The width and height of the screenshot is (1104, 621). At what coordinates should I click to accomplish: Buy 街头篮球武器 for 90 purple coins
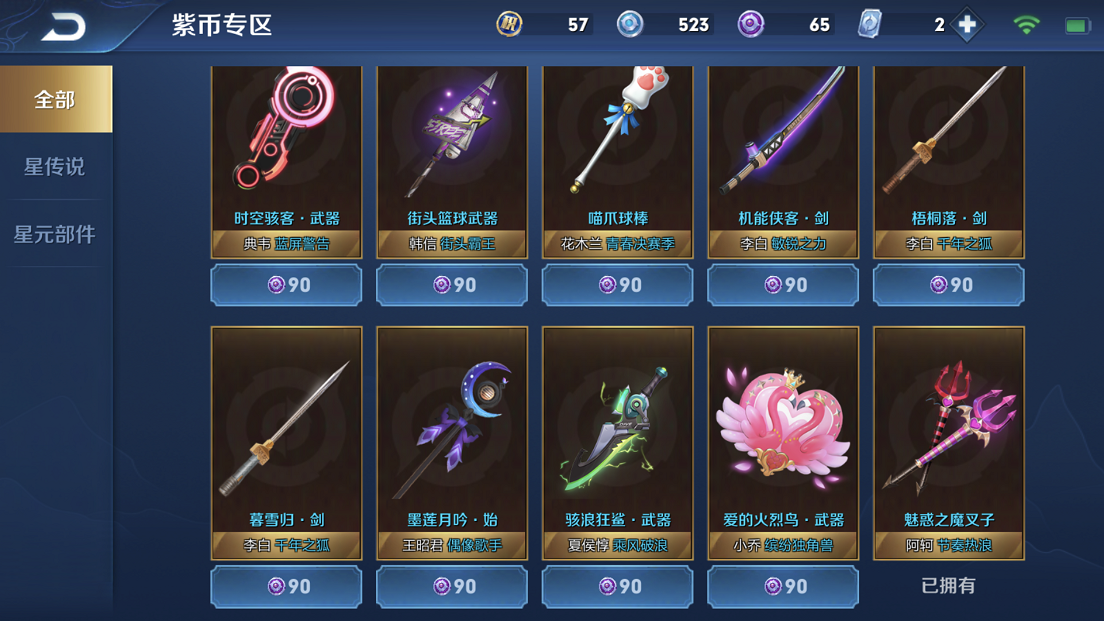pos(452,284)
